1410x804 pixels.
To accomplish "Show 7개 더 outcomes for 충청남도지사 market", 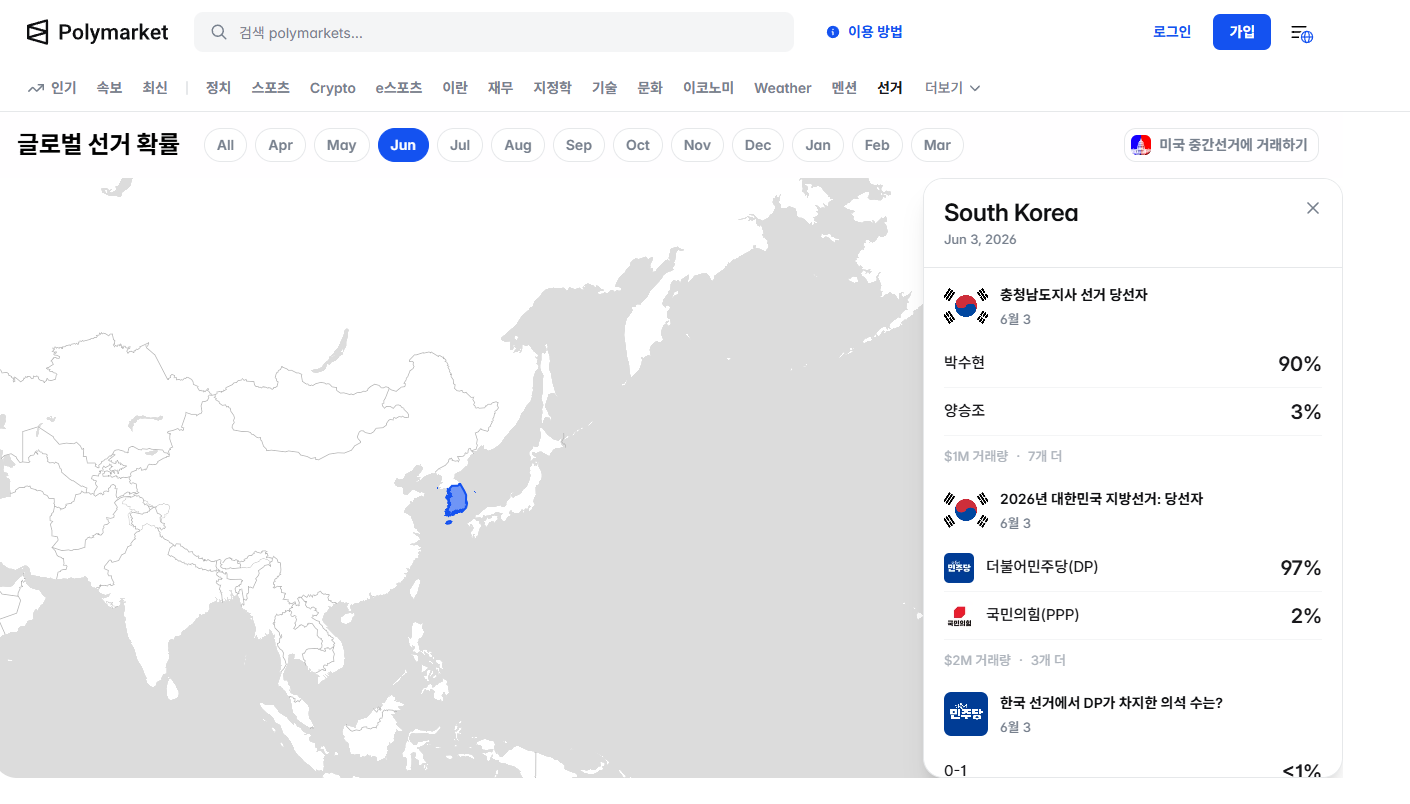I will [x=1045, y=456].
